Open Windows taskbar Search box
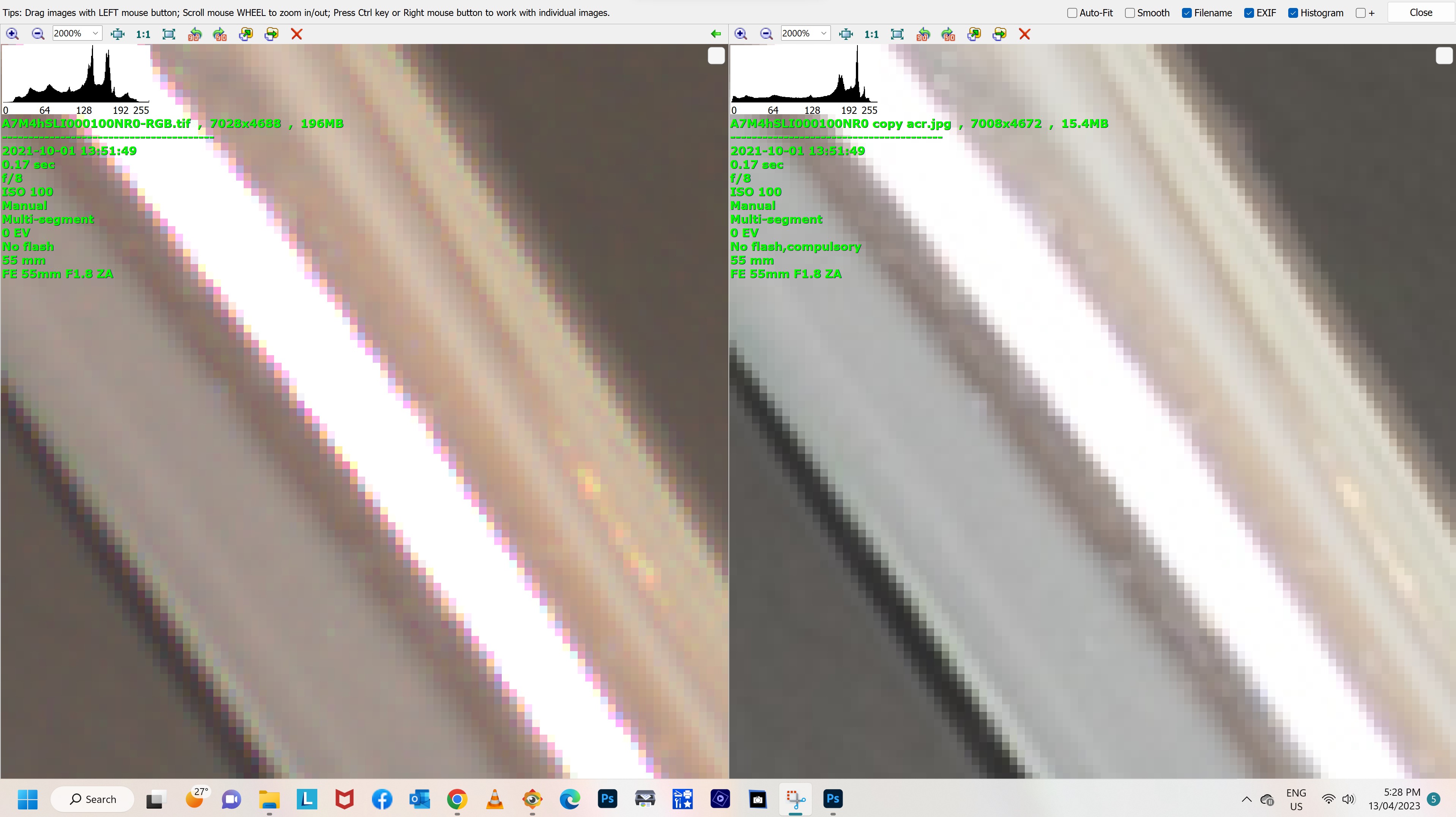Screen dimensions: 1456x817 [93, 799]
